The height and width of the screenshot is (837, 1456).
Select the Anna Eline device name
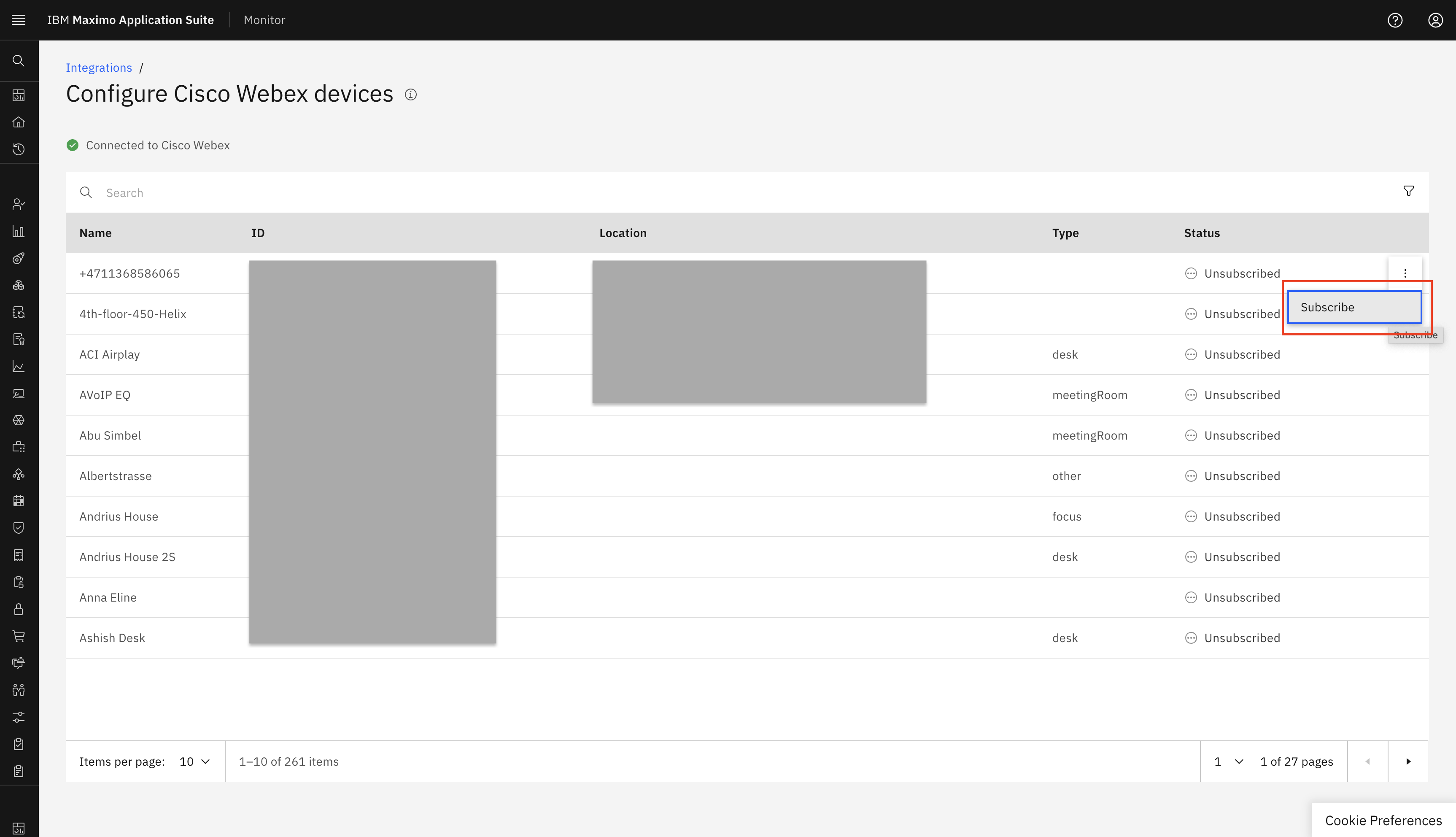(x=108, y=597)
